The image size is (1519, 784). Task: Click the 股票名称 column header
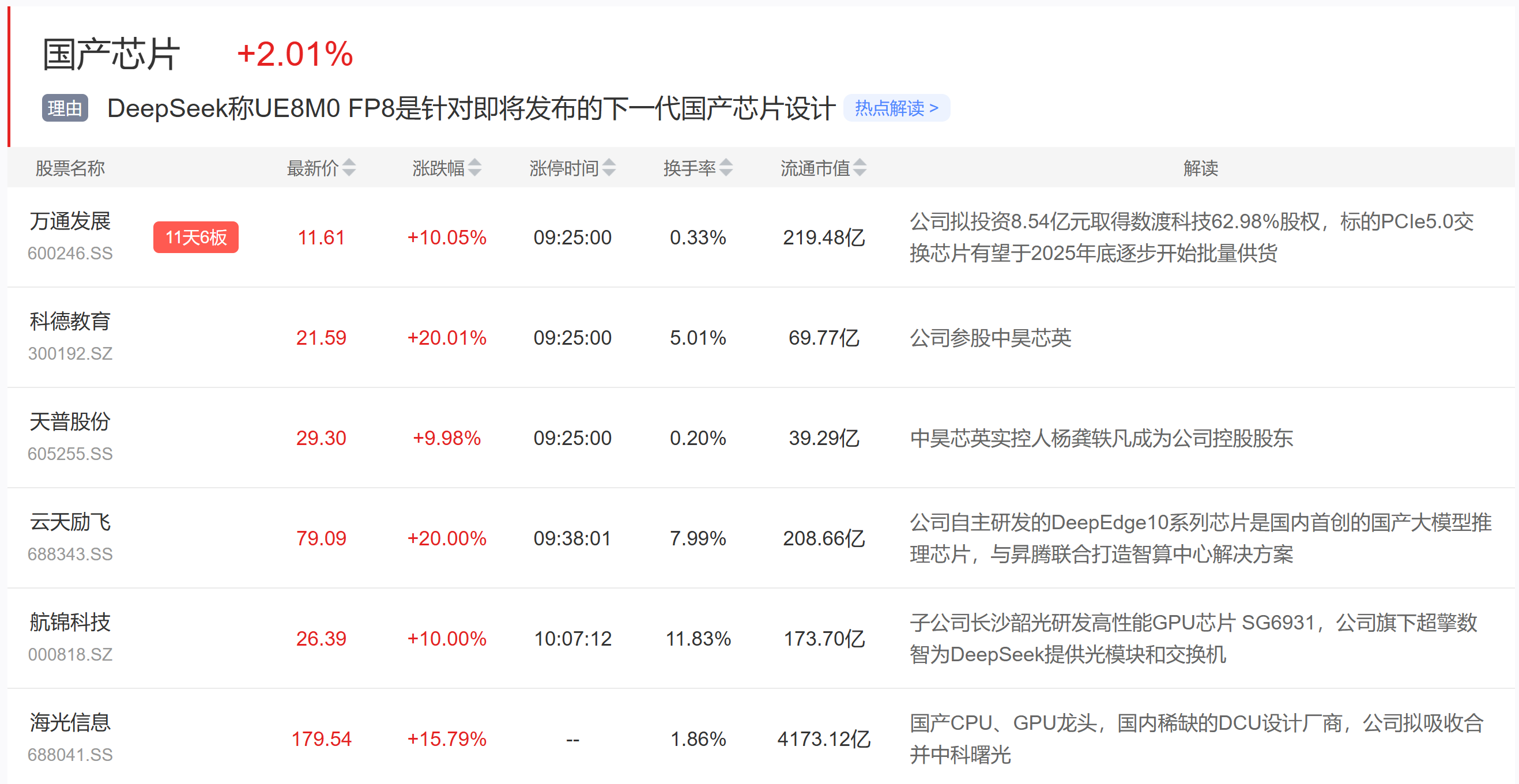click(x=70, y=168)
